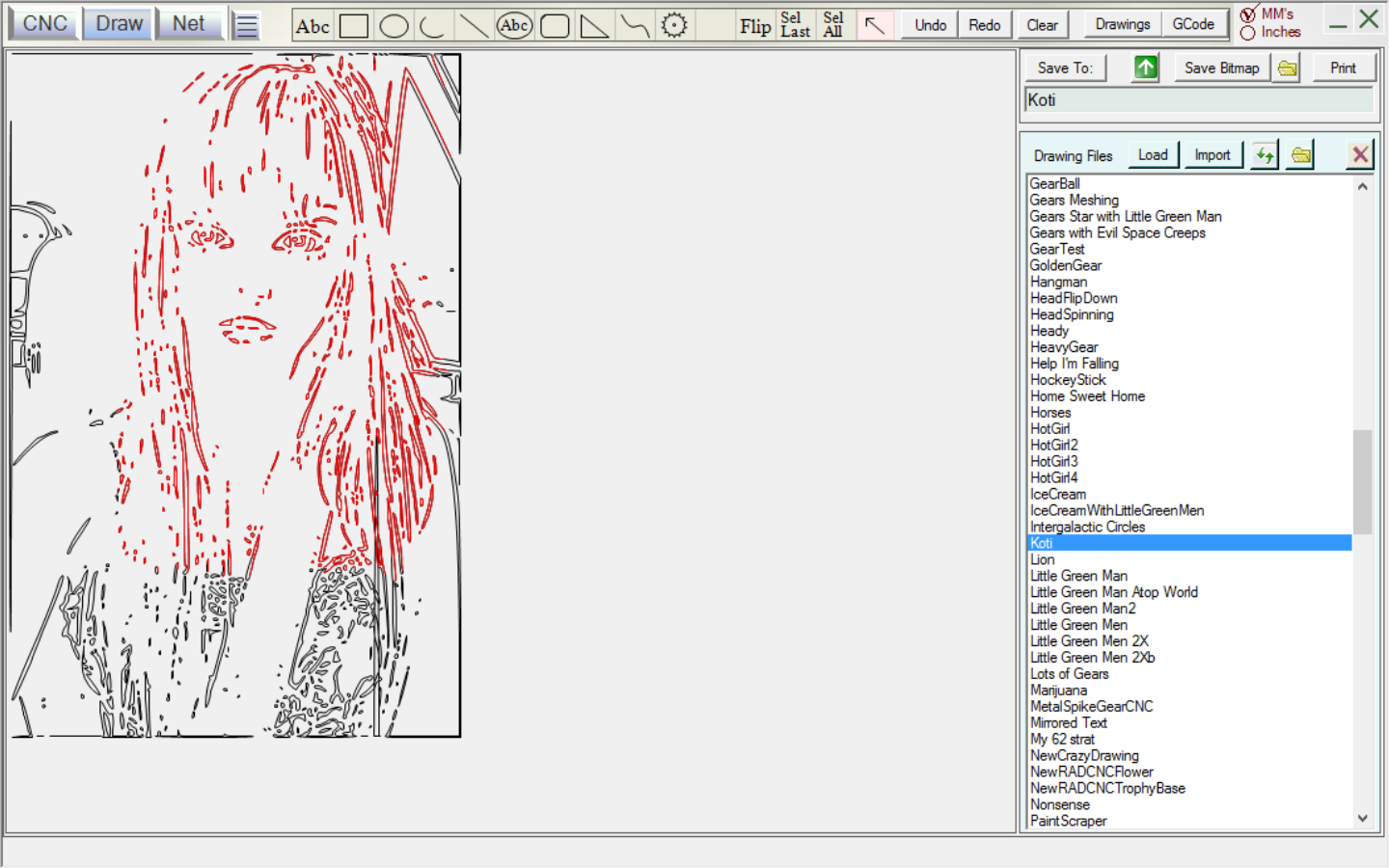Select the rounded rectangle tool

(x=555, y=26)
